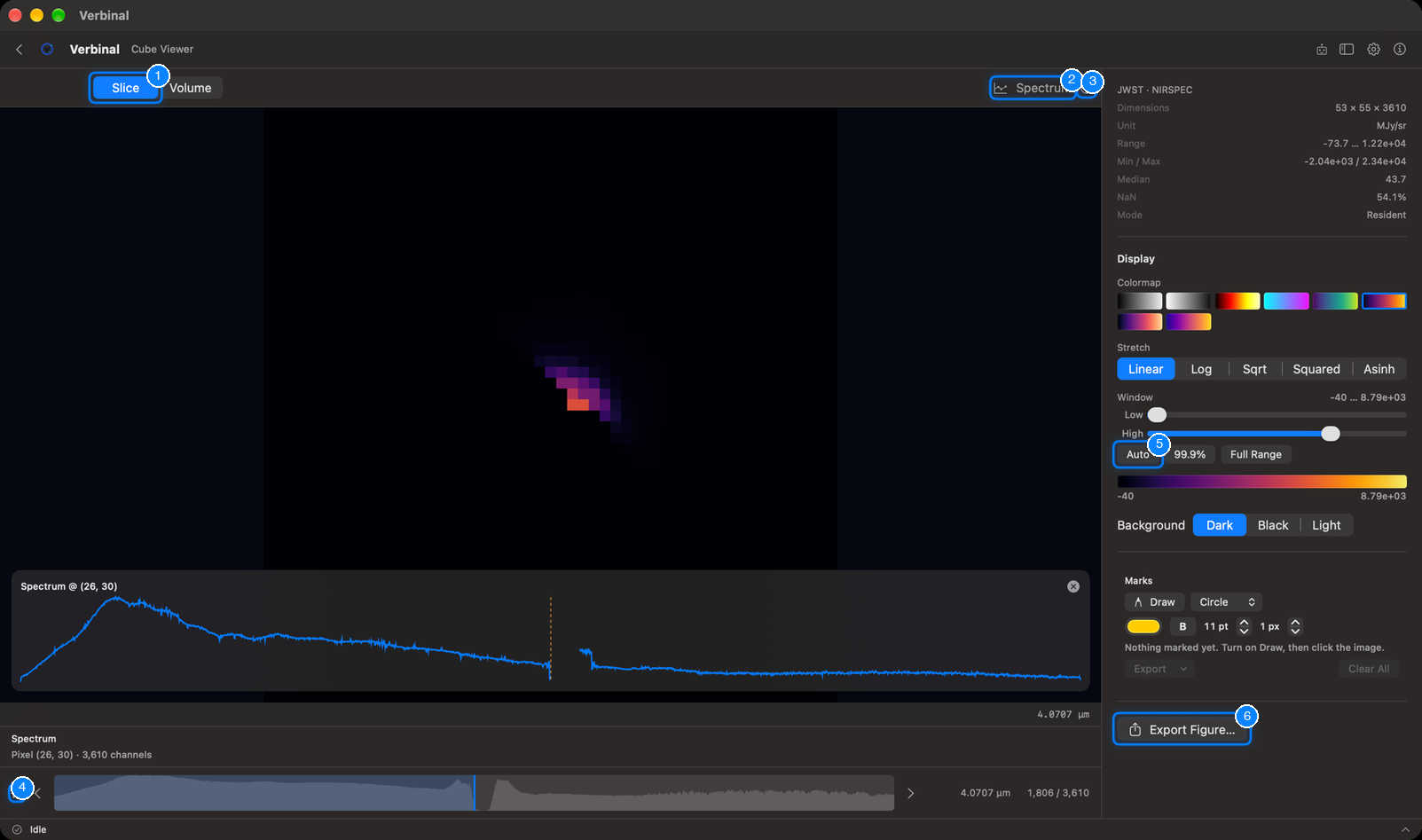The height and width of the screenshot is (840, 1422).
Task: Click the '1,806 / 3,610' channel counter
Action: pos(1058,793)
